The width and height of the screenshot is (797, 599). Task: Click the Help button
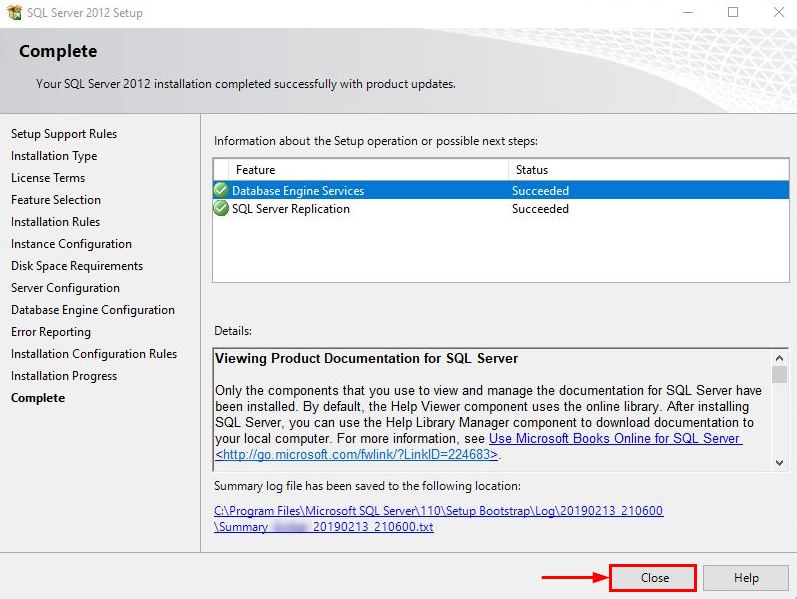click(x=746, y=578)
